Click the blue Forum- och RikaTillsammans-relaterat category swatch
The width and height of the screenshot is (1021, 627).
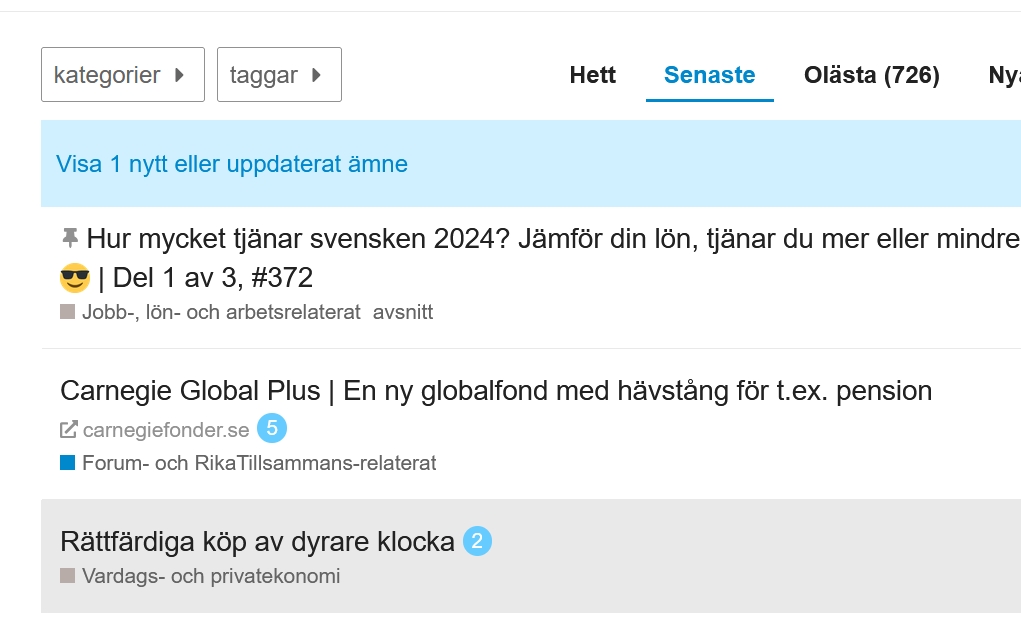point(68,463)
